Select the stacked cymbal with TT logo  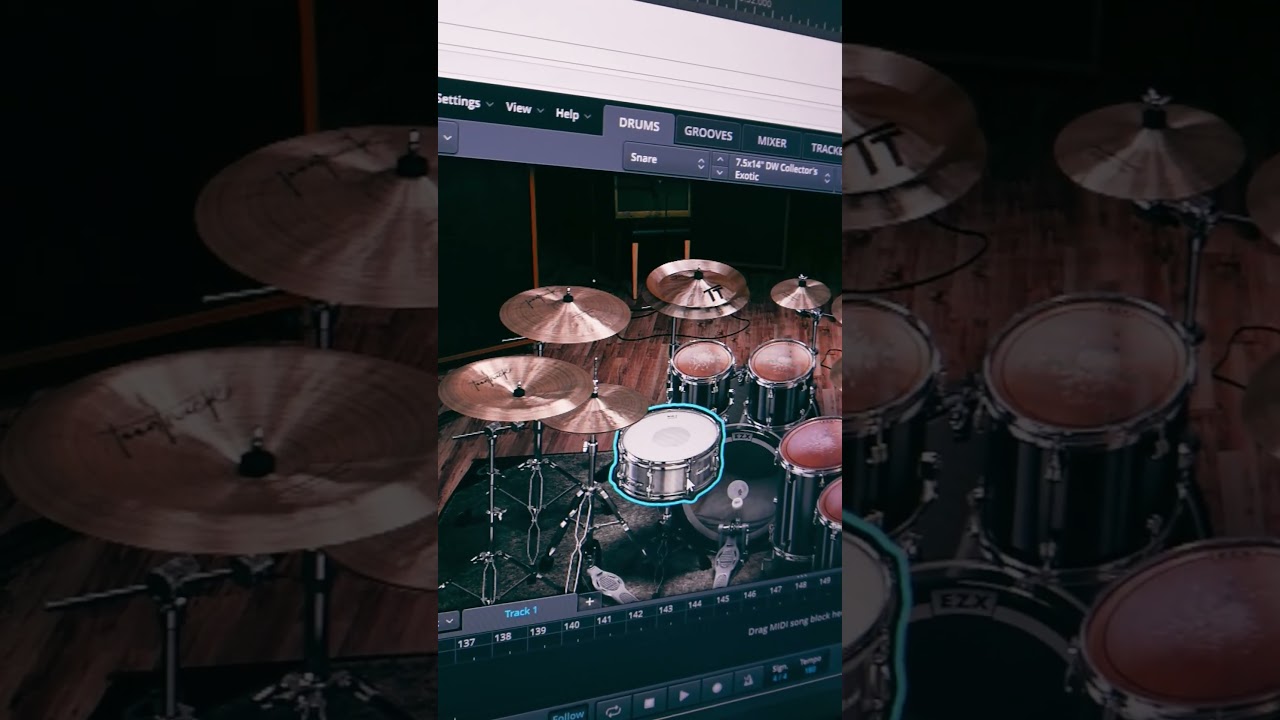697,287
